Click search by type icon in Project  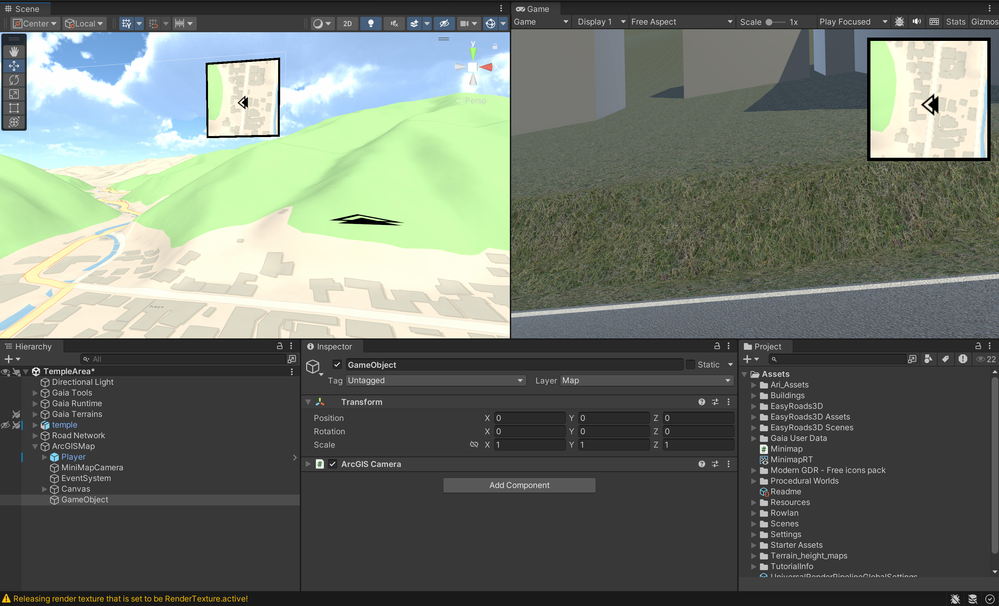pyautogui.click(x=928, y=359)
